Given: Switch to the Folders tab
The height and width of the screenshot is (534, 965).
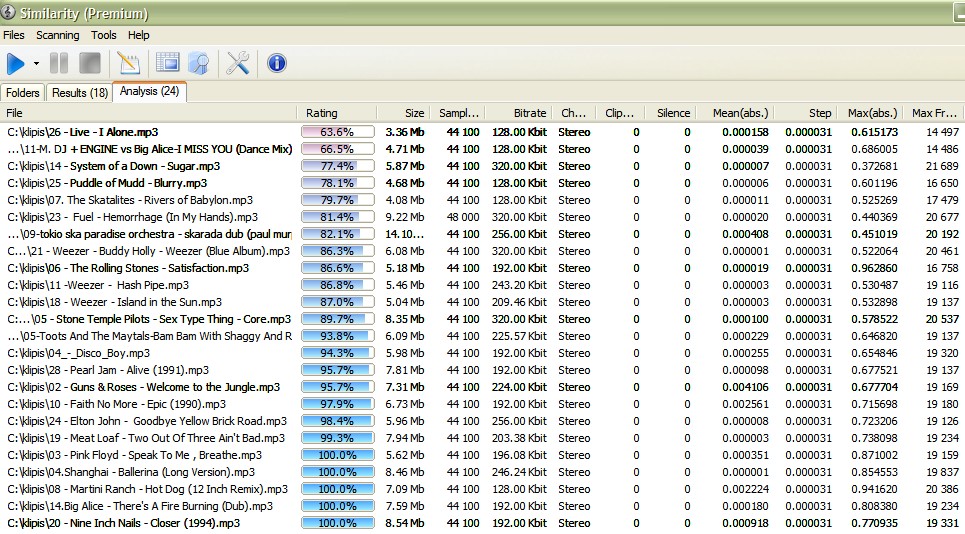Looking at the screenshot, I should 23,93.
